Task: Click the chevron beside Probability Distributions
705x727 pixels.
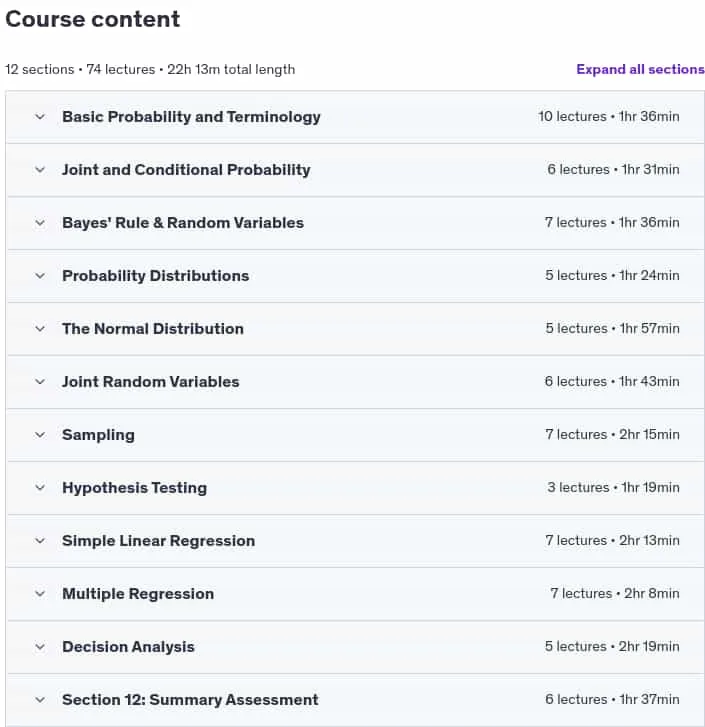Action: click(40, 275)
